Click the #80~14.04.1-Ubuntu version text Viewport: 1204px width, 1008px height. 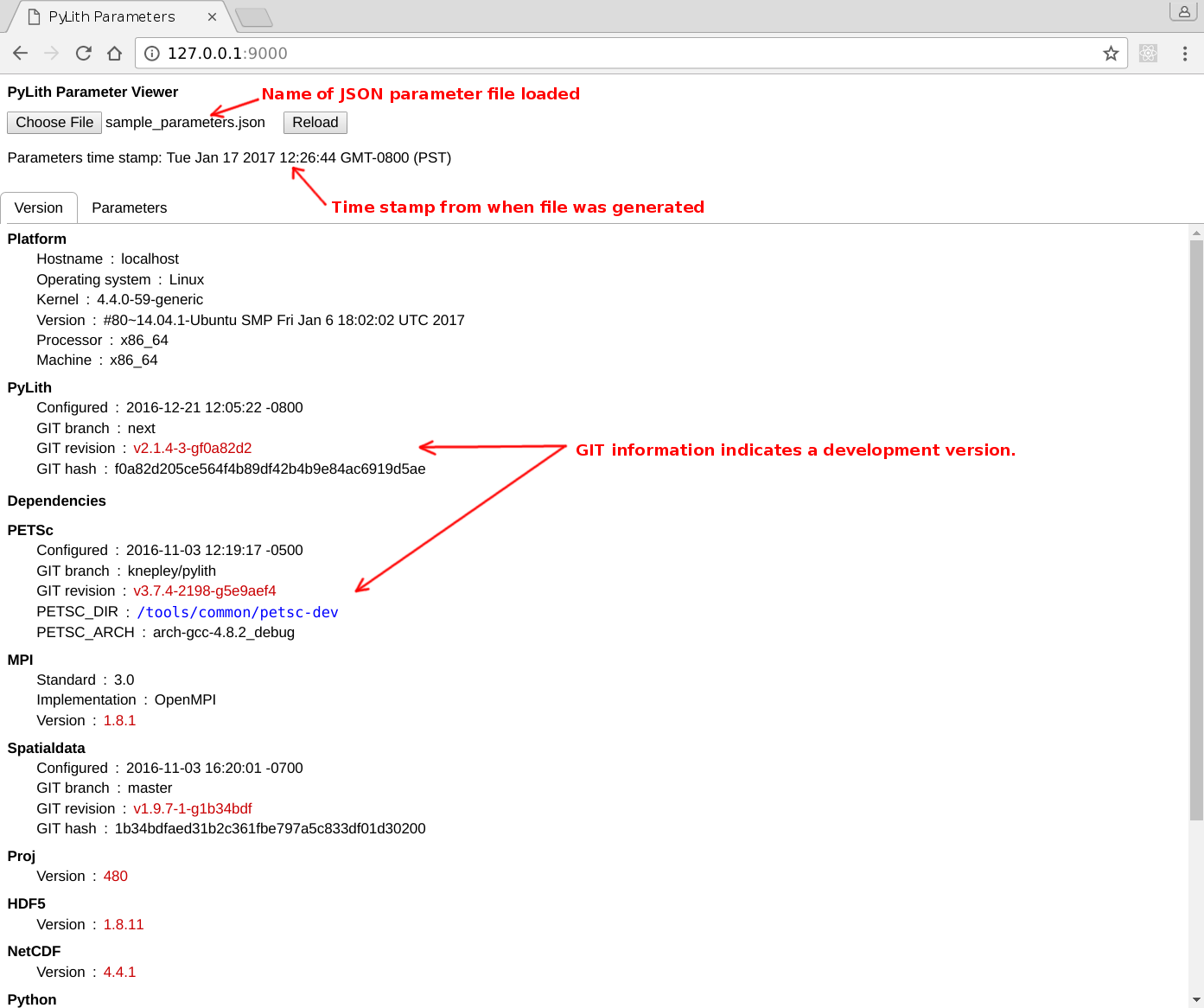pyautogui.click(x=283, y=320)
